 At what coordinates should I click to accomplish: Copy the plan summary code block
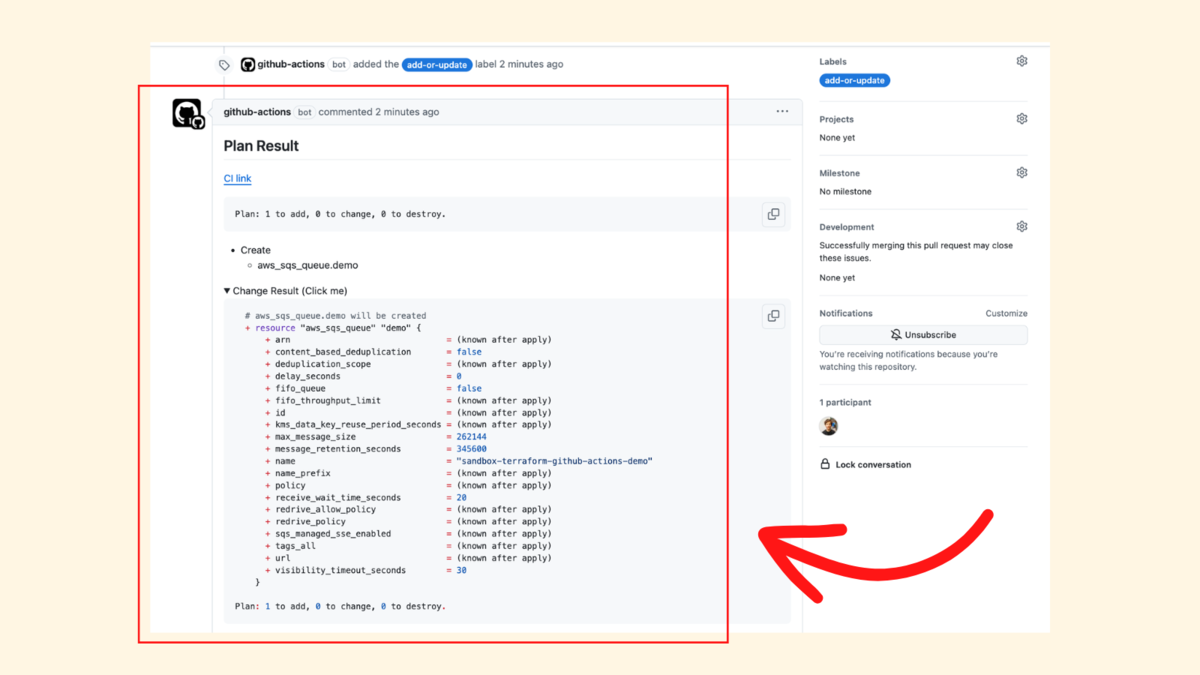(773, 214)
